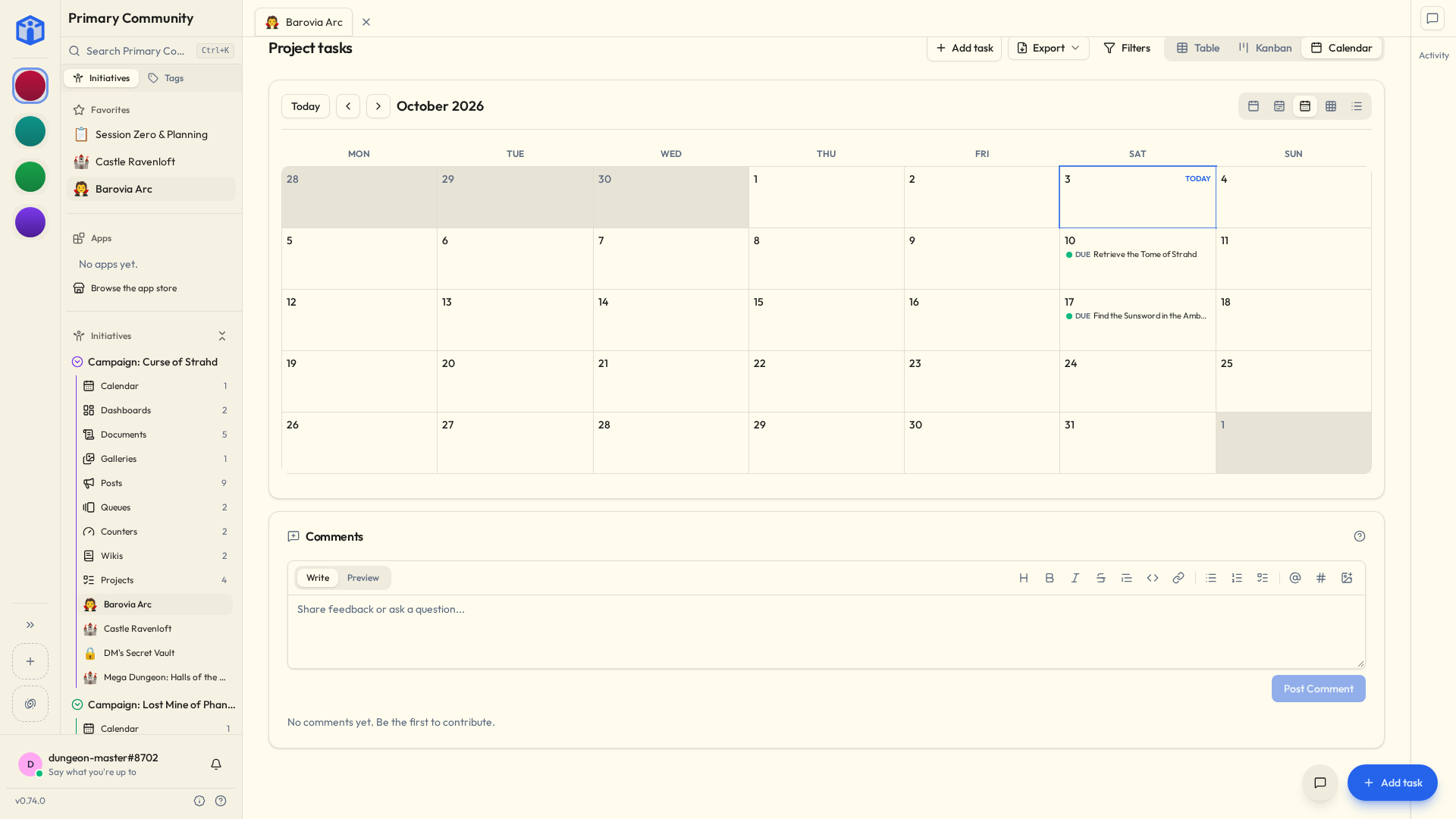Select the Calendar view tab
This screenshot has height=819, width=1456.
(x=1341, y=48)
